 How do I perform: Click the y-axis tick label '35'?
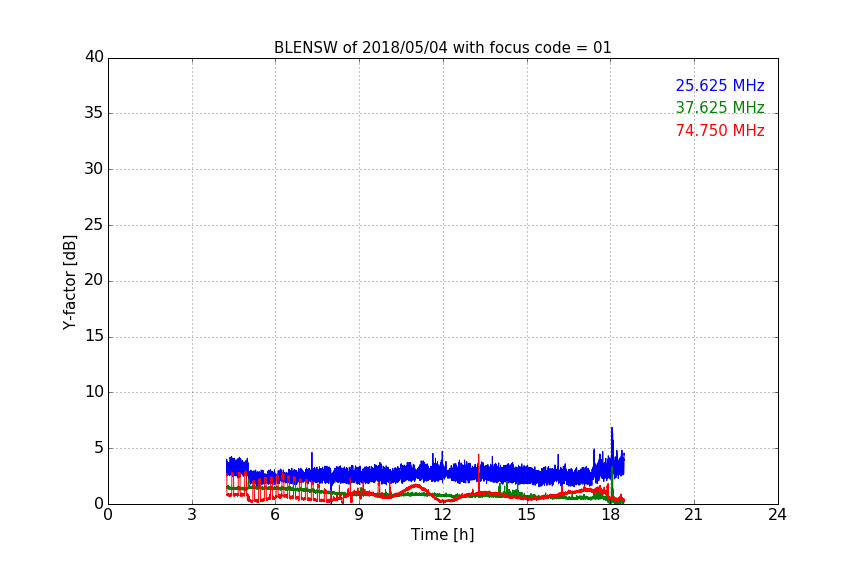(94, 113)
